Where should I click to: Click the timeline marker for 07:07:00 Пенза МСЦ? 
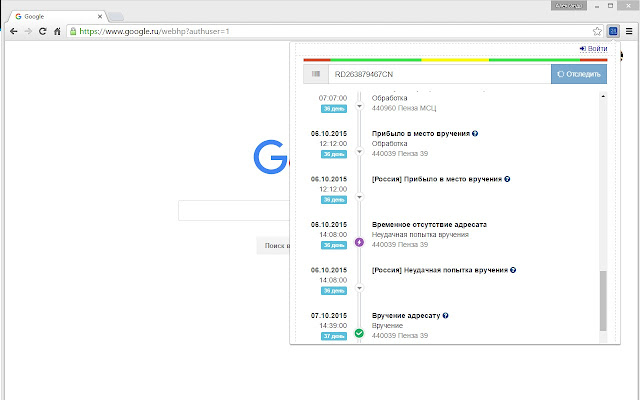click(x=359, y=106)
